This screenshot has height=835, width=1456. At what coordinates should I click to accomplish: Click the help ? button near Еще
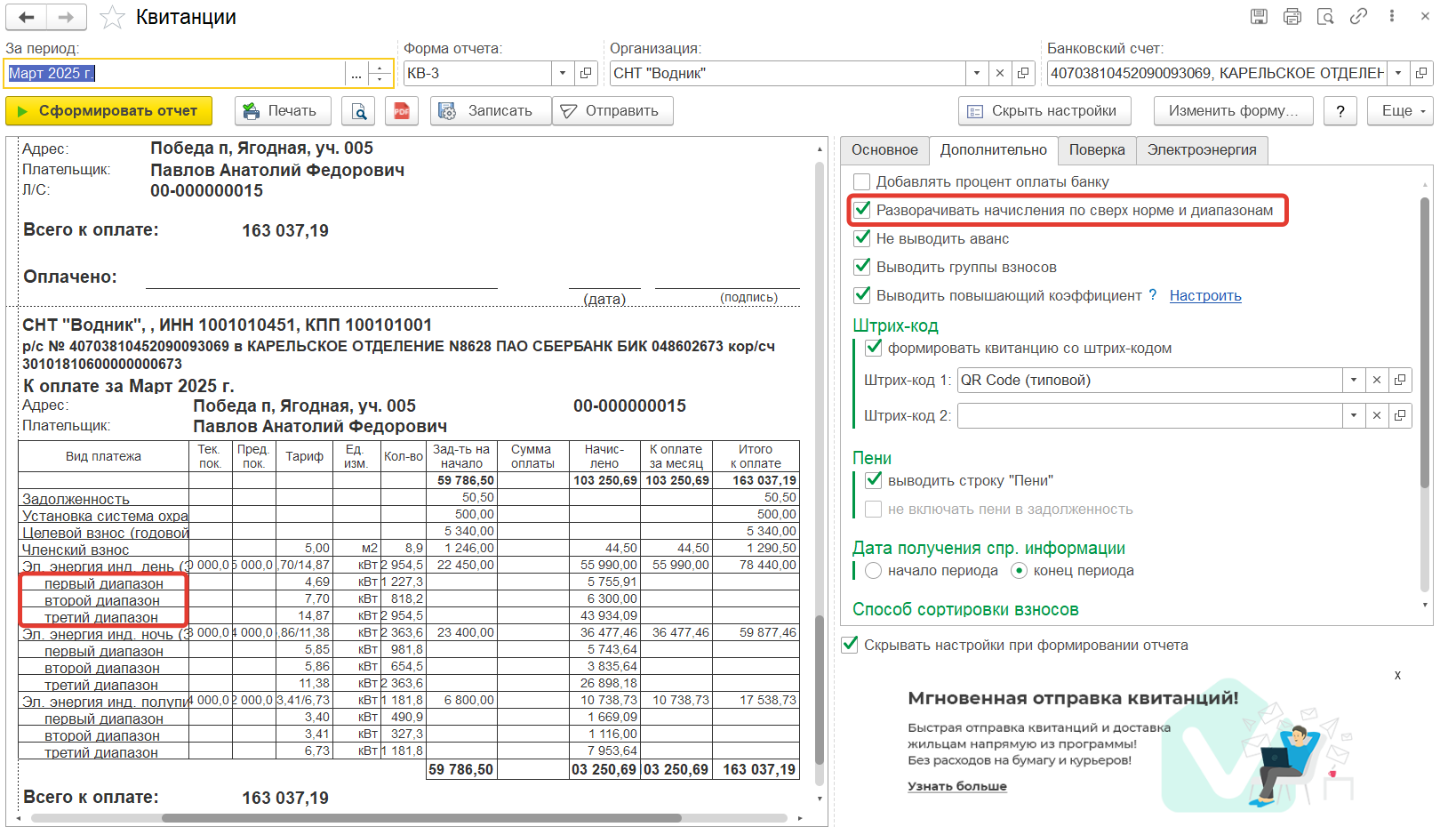1340,111
